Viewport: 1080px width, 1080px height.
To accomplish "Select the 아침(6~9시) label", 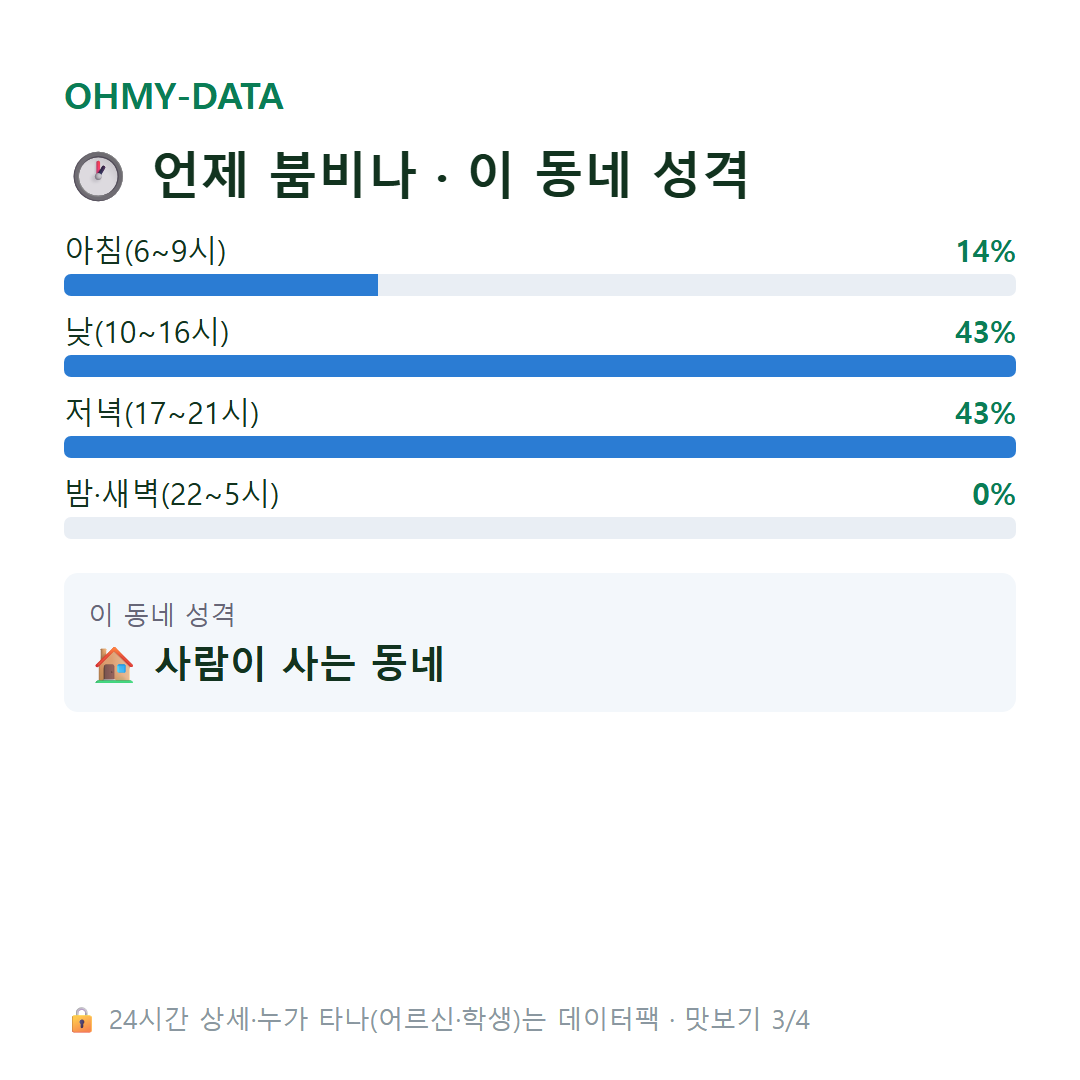I will click(145, 251).
